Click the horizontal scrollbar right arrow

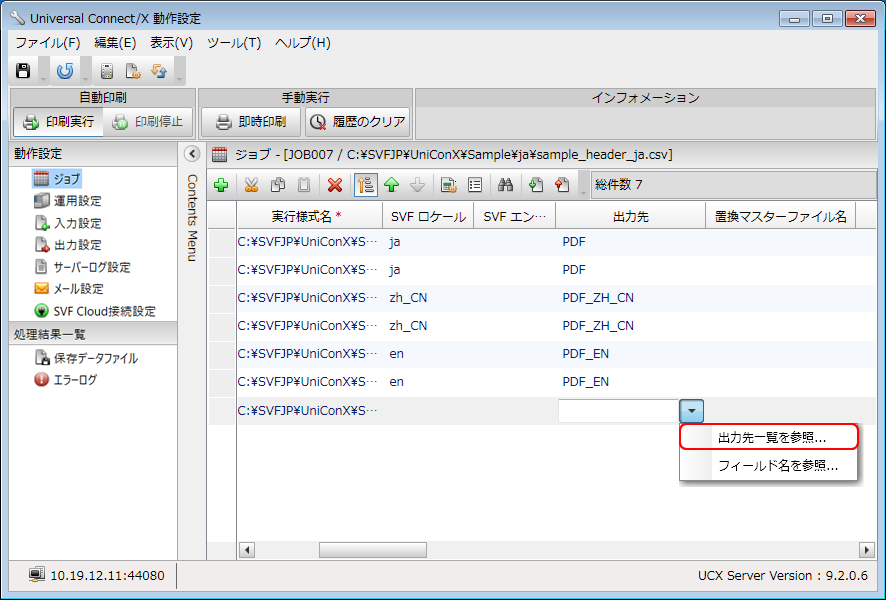(x=866, y=550)
